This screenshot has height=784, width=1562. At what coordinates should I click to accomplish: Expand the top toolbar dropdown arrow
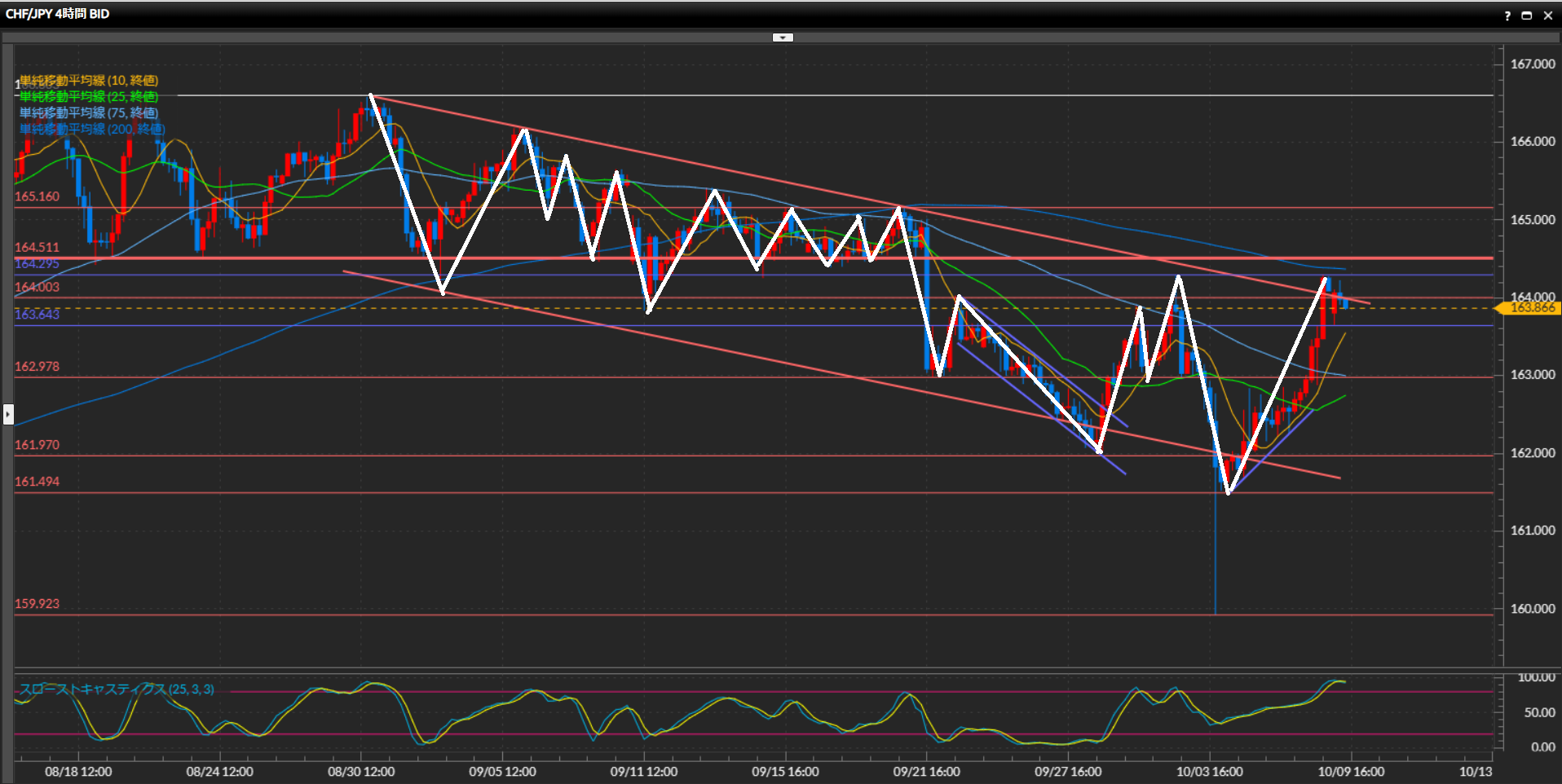click(783, 37)
